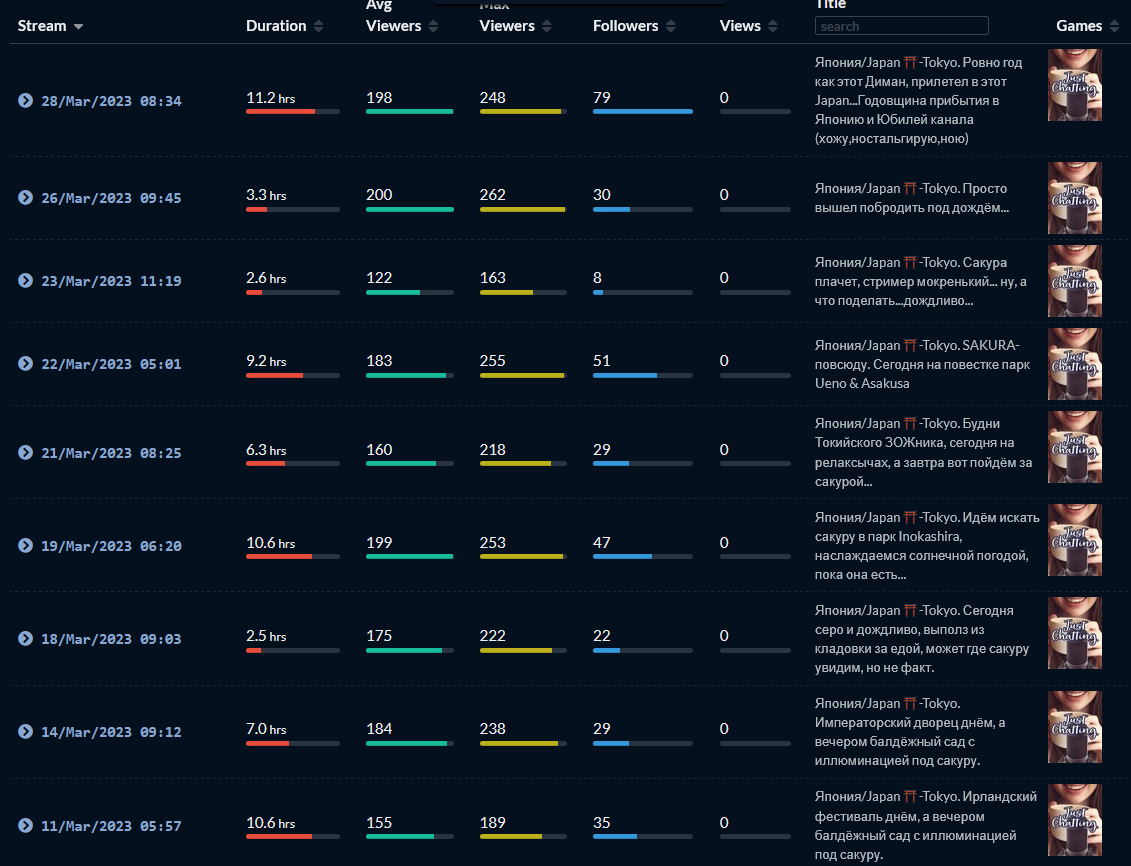Click the followers value 47
1131x866 pixels.
602,542
